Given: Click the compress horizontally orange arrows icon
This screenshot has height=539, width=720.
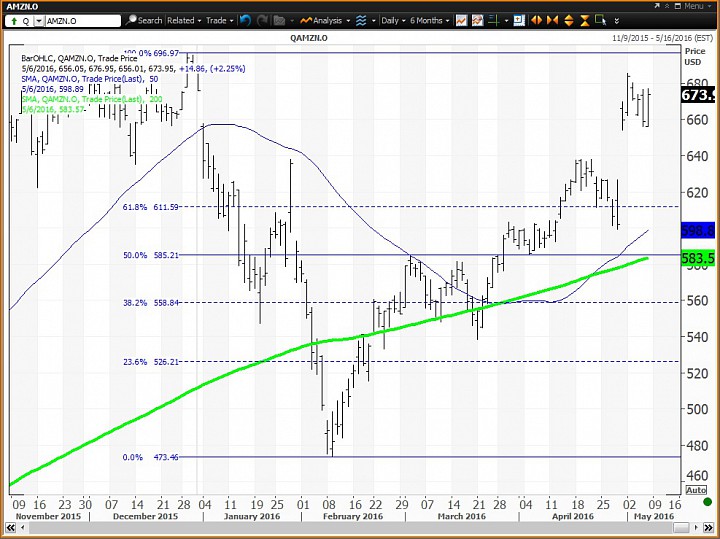Looking at the screenshot, I should click(552, 21).
